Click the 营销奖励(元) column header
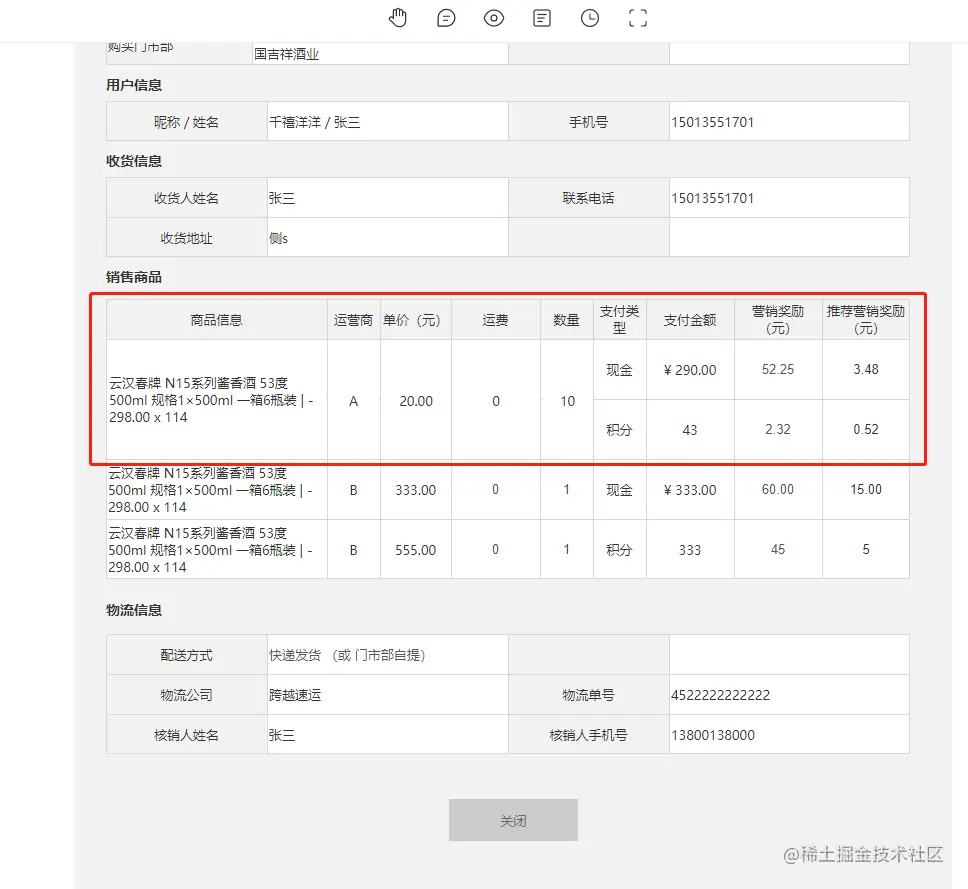The width and height of the screenshot is (968, 889). 778,320
